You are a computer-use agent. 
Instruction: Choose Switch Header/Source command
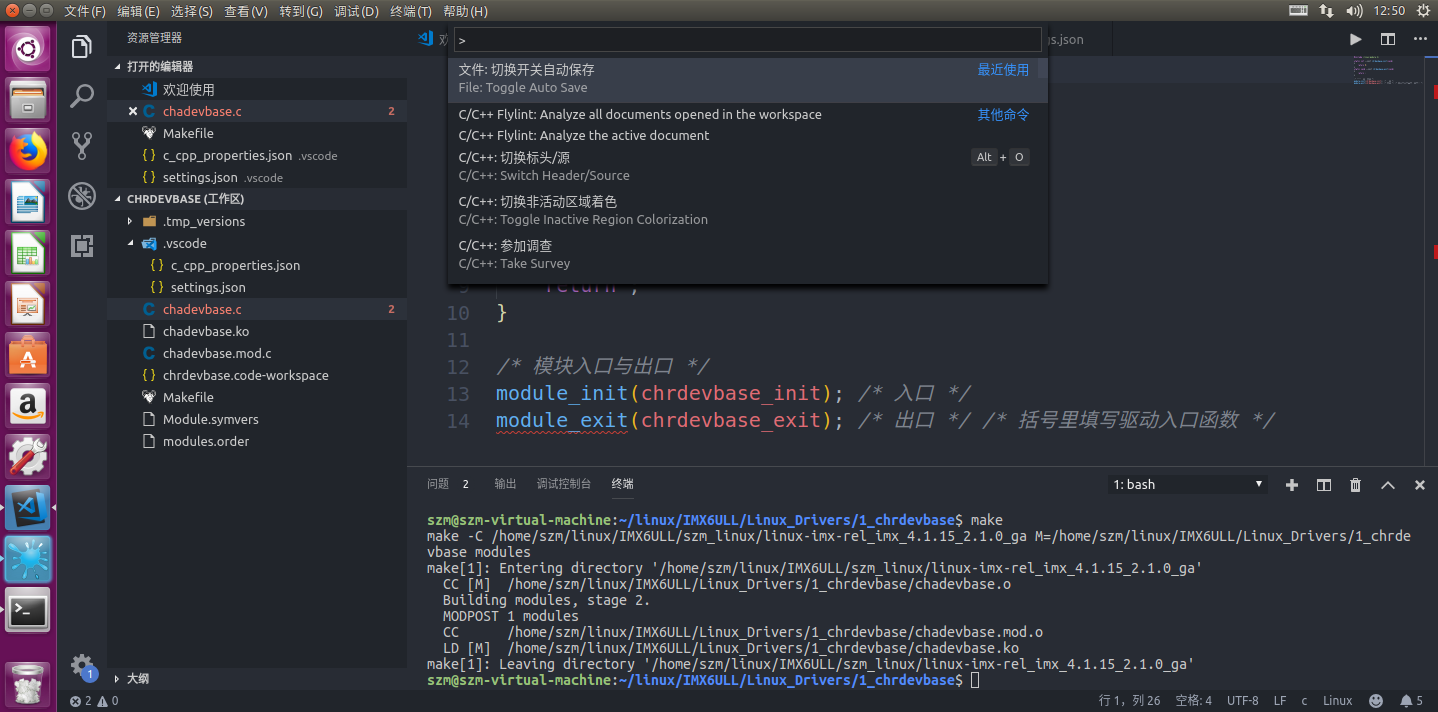pyautogui.click(x=747, y=167)
